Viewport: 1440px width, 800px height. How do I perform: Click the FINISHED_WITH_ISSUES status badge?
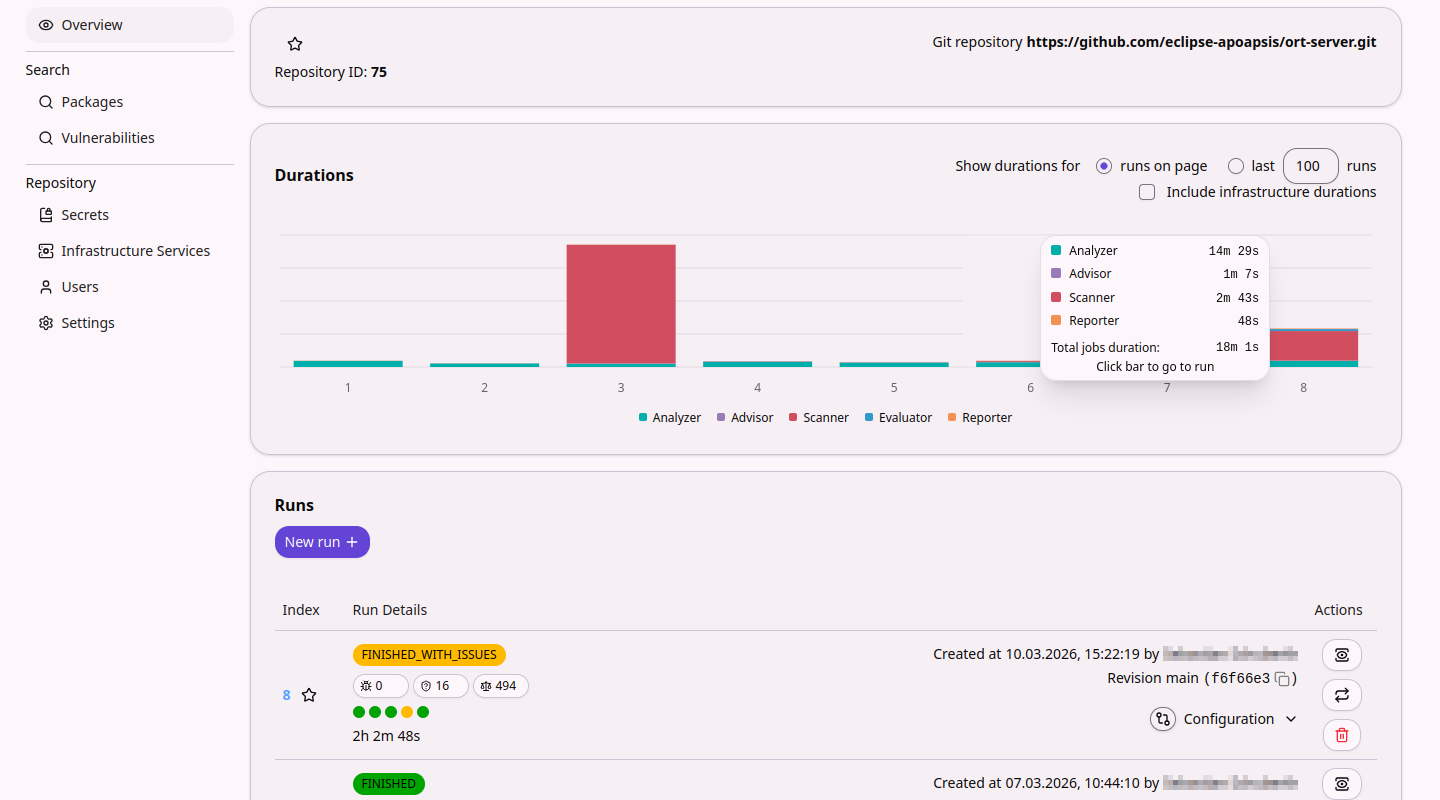(x=429, y=655)
